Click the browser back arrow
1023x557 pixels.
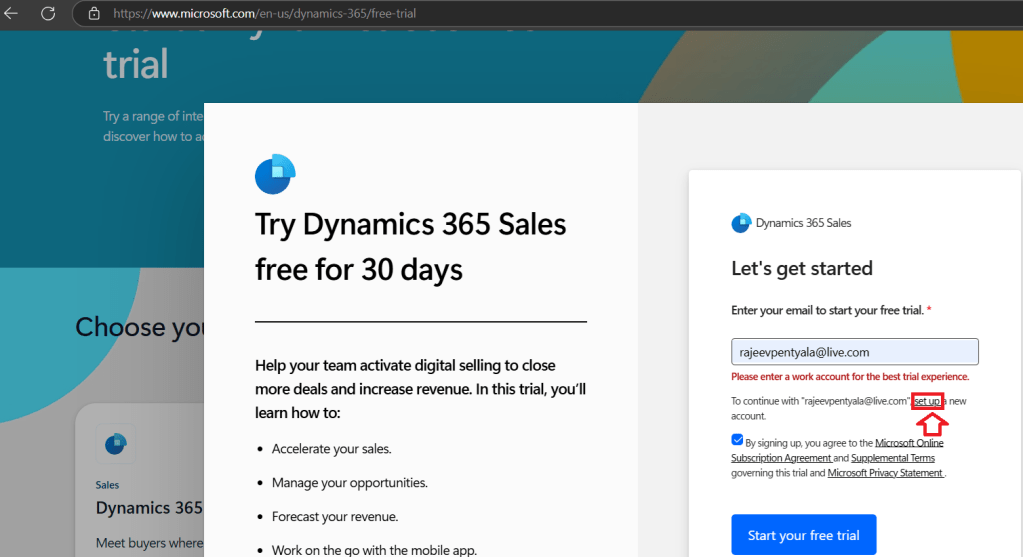pos(12,14)
